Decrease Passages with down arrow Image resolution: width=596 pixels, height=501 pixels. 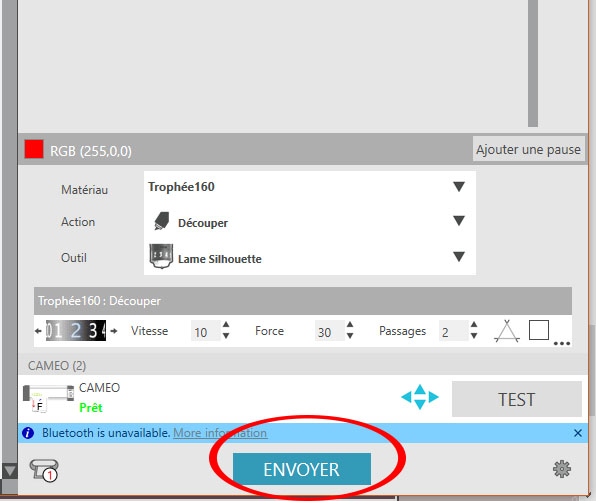(474, 336)
